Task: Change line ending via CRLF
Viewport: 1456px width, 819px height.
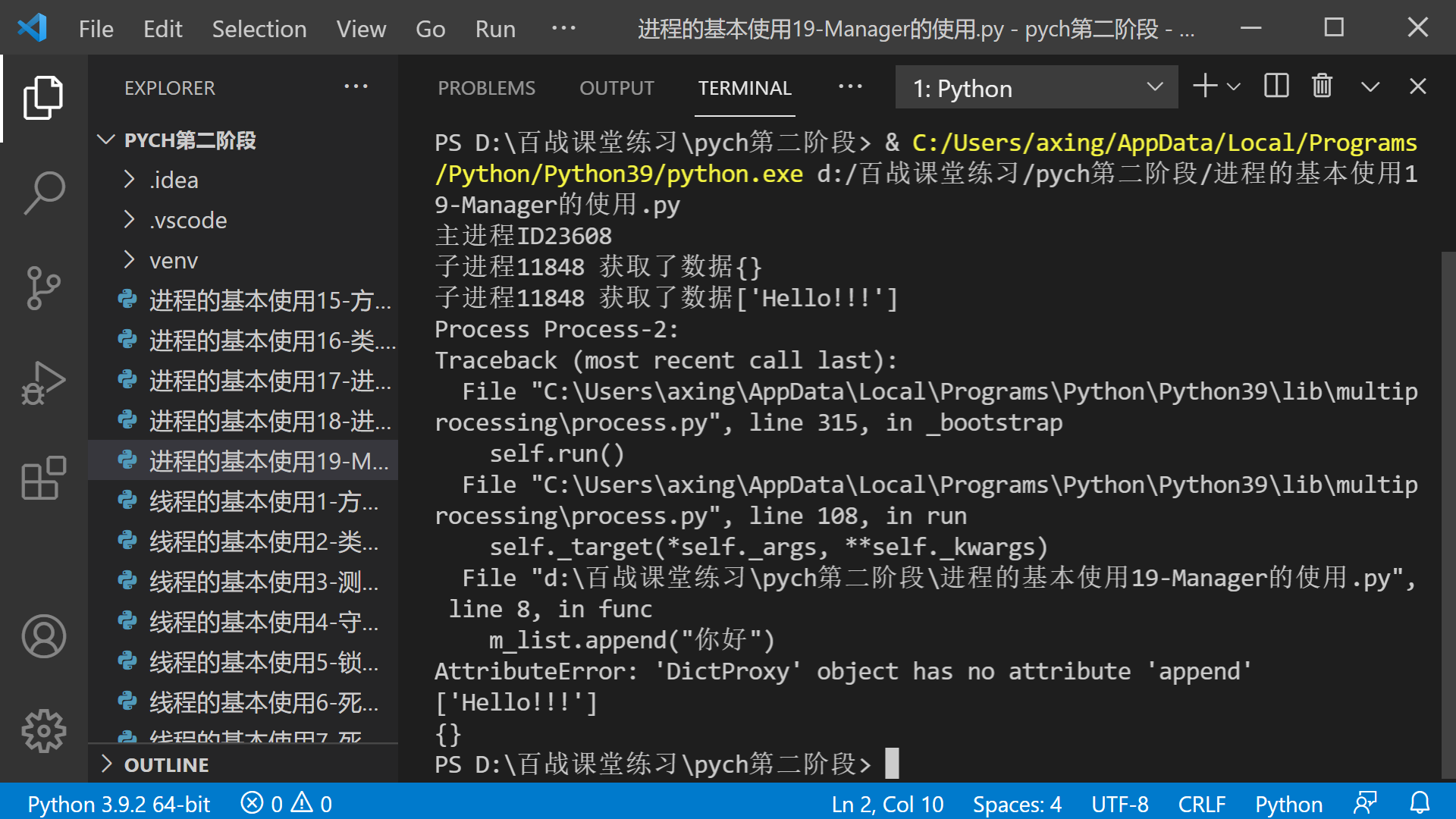Action: [x=1201, y=803]
